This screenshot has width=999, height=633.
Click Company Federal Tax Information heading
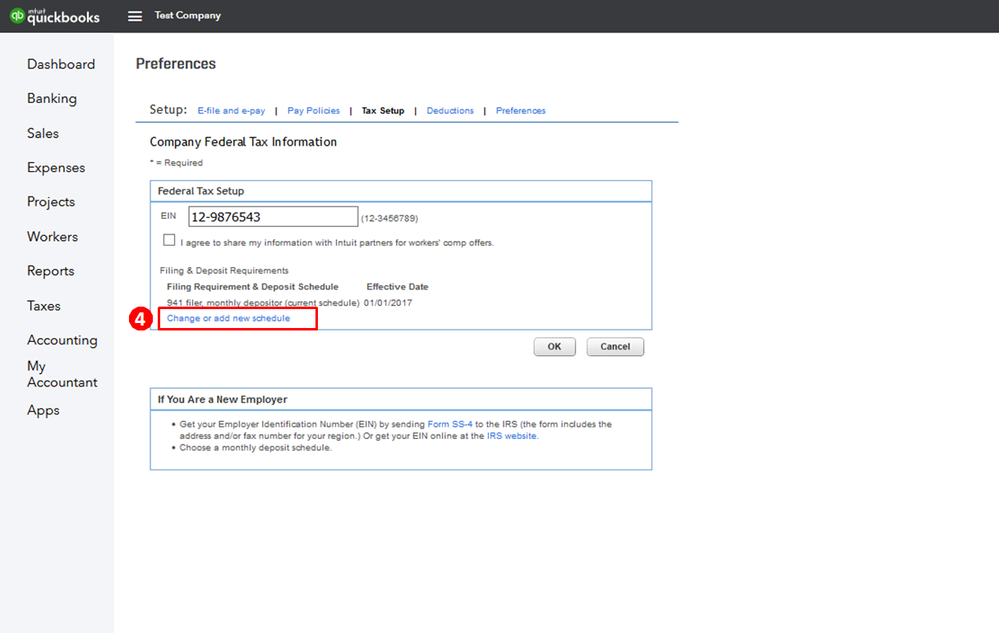(243, 142)
